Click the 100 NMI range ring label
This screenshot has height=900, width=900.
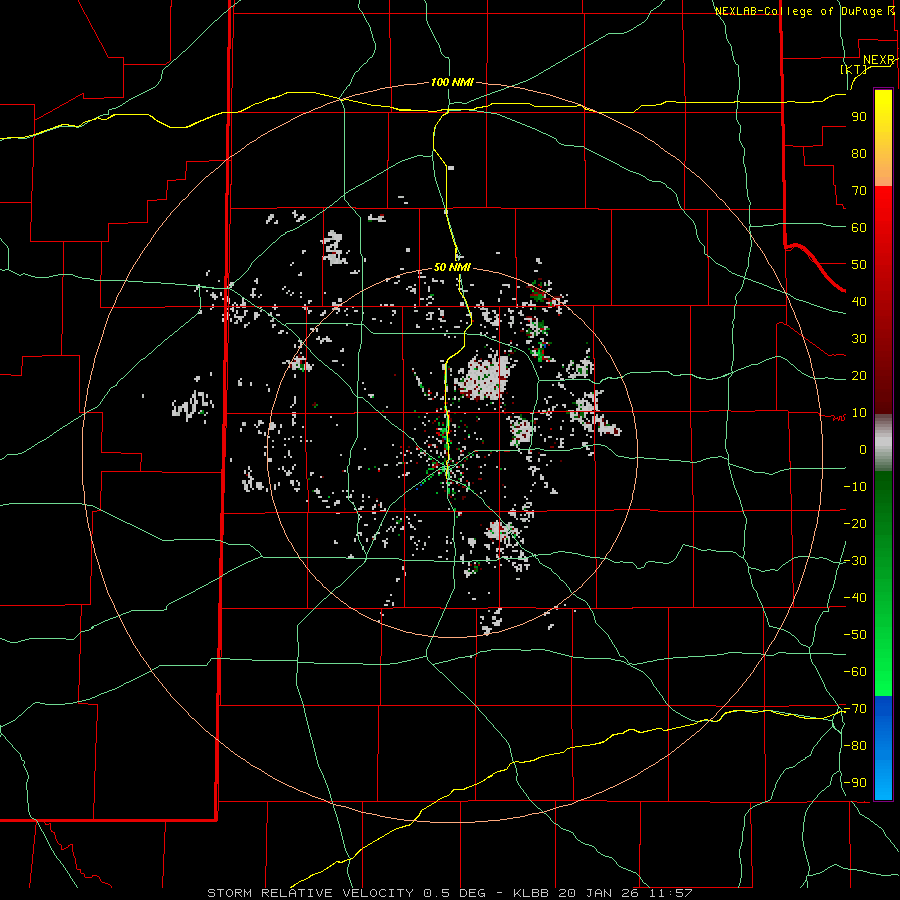tap(452, 83)
